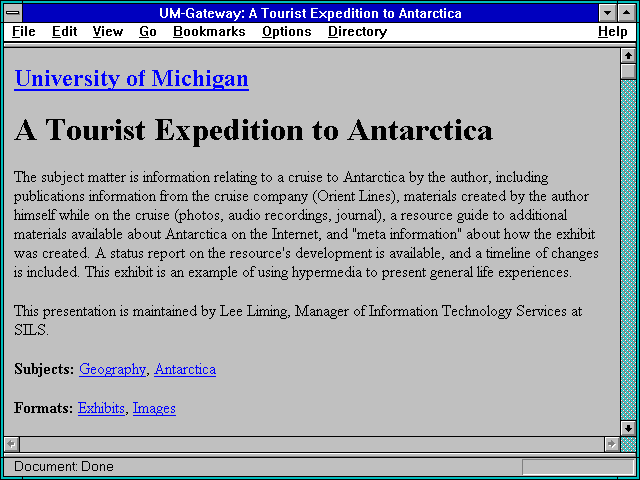Click the vertical scrollbar thumb
640x480 pixels.
(628, 71)
